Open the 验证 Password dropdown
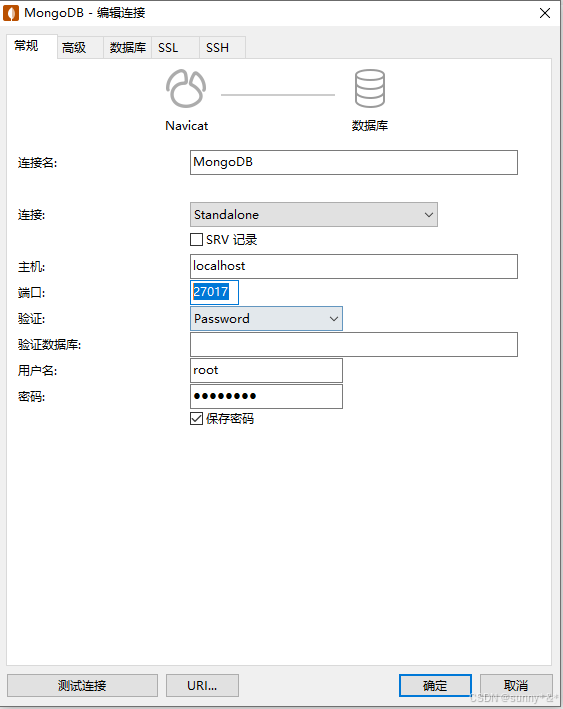This screenshot has width=563, height=709. [x=266, y=319]
